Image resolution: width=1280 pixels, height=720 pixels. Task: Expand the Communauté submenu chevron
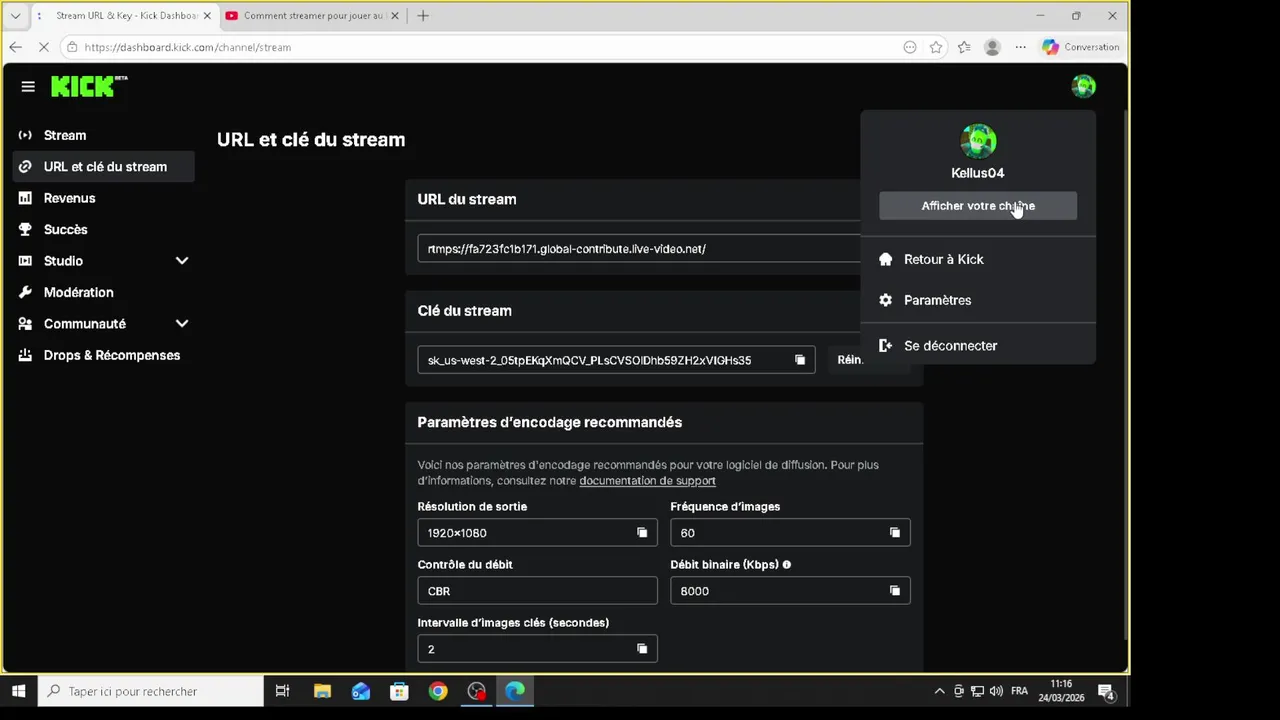click(x=182, y=324)
